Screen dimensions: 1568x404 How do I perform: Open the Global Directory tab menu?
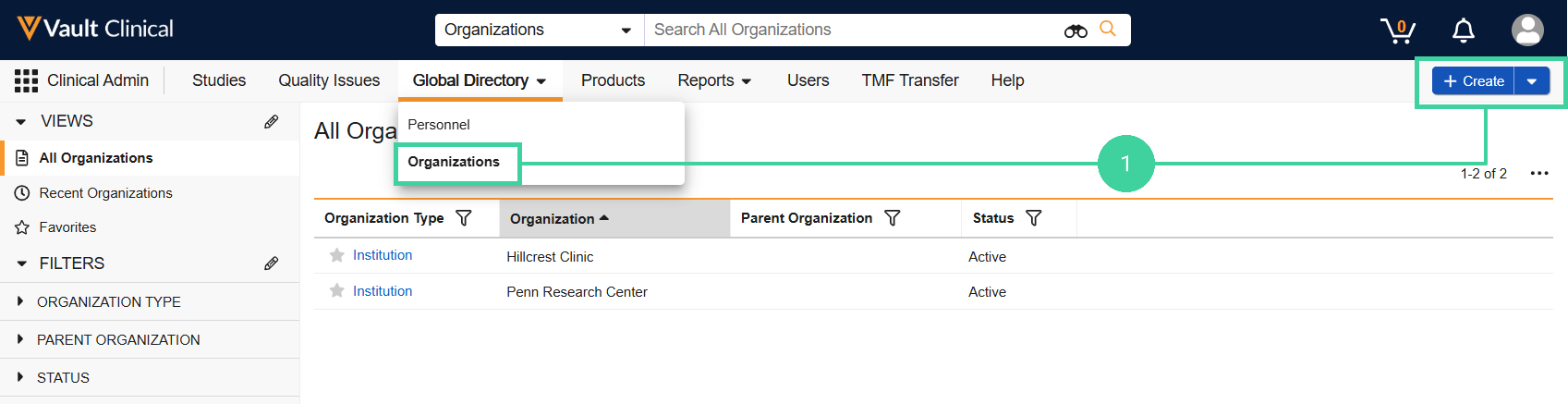pos(480,80)
